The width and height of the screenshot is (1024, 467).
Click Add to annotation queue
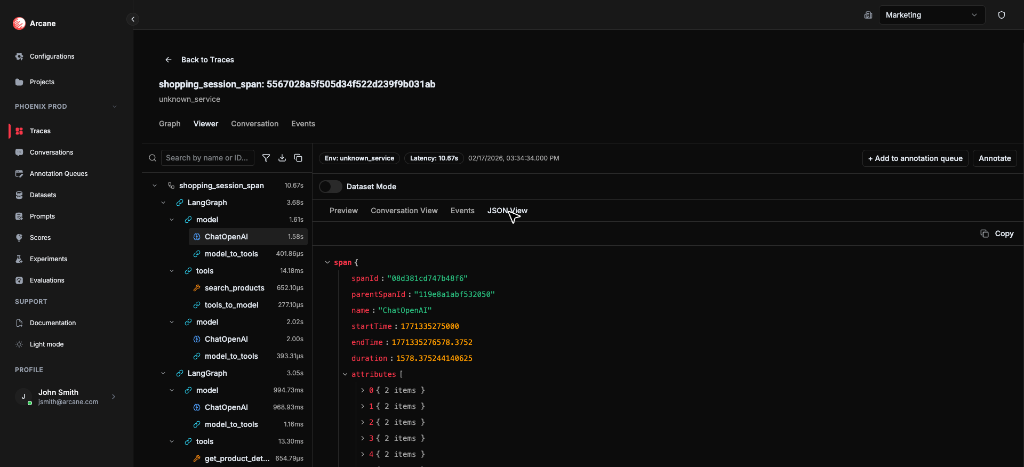916,158
